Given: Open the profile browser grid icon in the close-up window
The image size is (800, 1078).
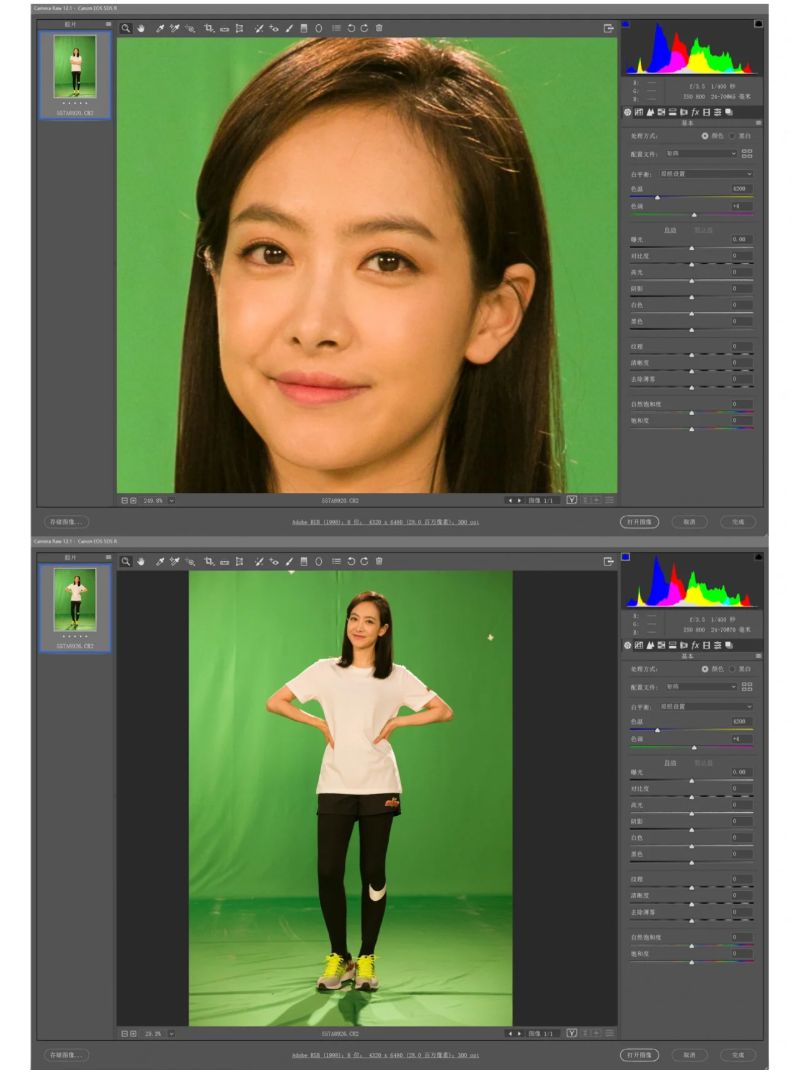Looking at the screenshot, I should pyautogui.click(x=747, y=153).
